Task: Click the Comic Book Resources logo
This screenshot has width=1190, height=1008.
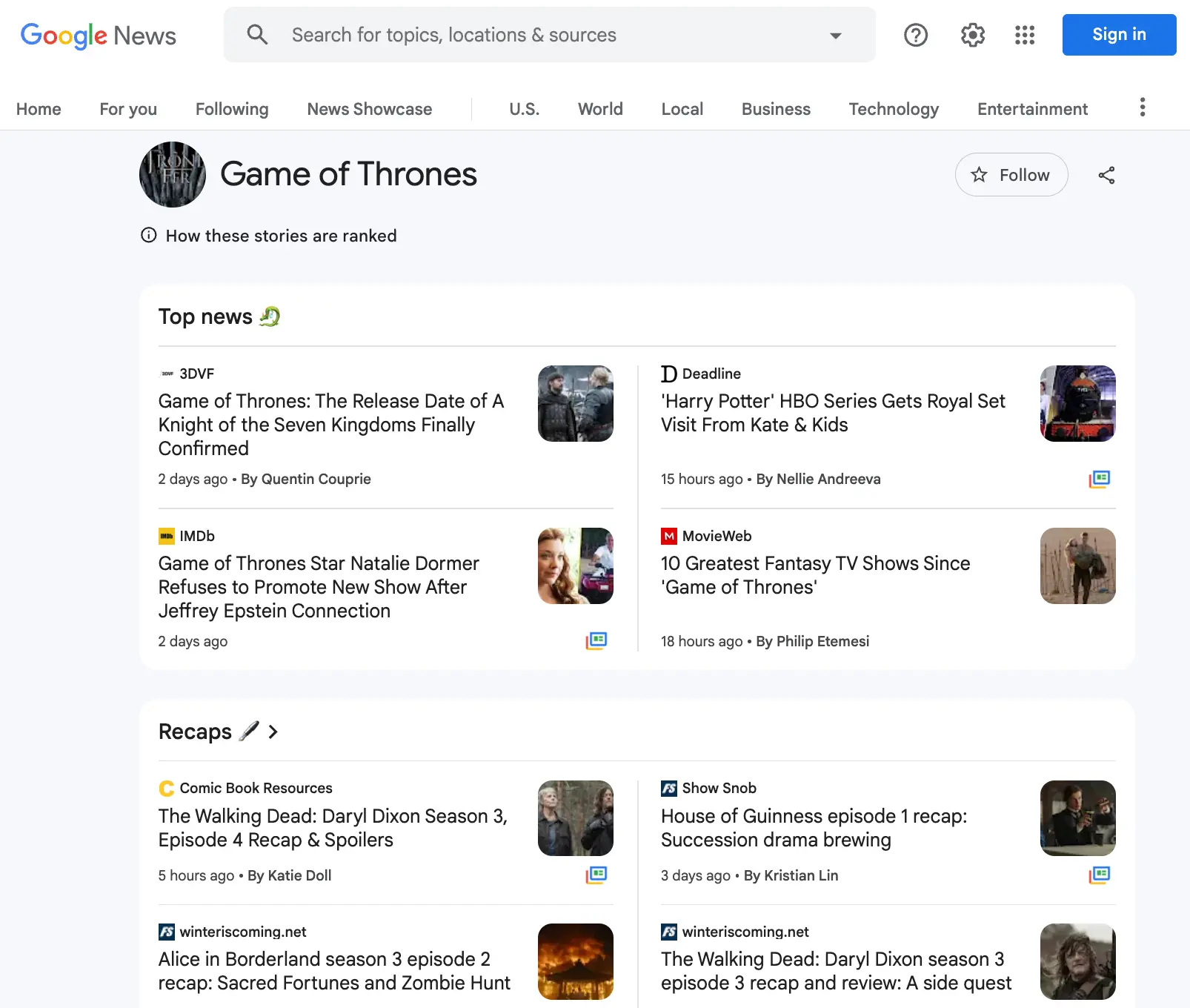Action: pos(167,788)
